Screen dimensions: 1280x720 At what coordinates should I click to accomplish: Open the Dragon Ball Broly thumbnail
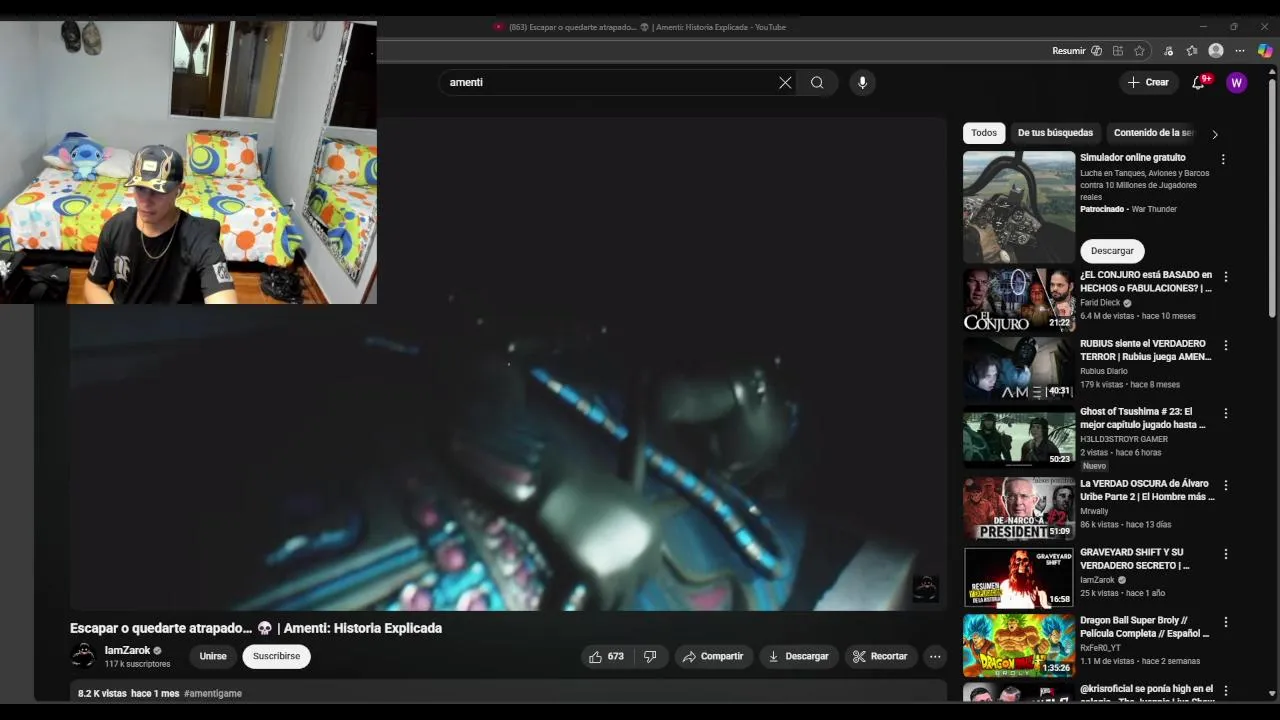pos(1019,646)
